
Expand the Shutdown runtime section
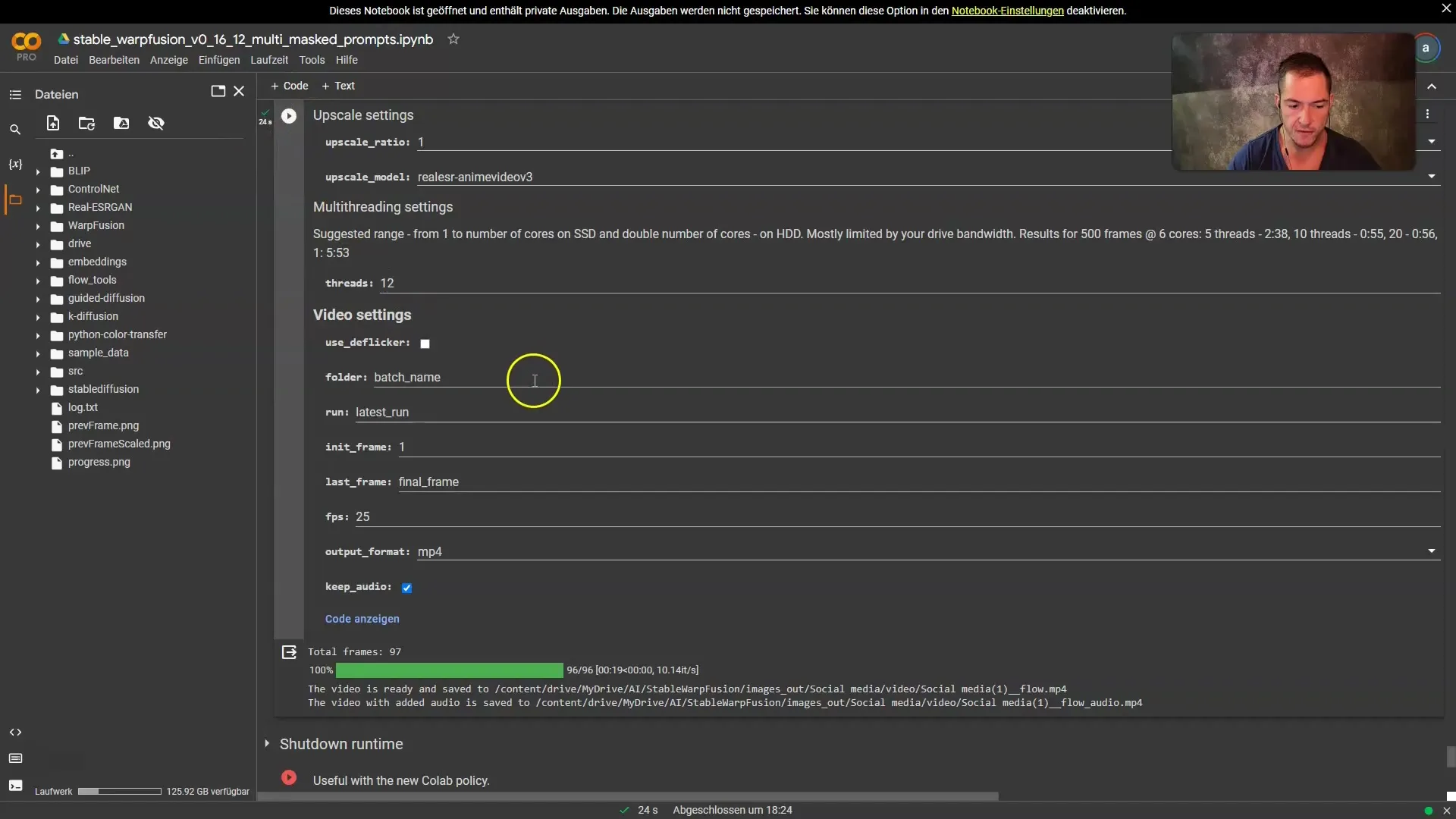pos(267,744)
